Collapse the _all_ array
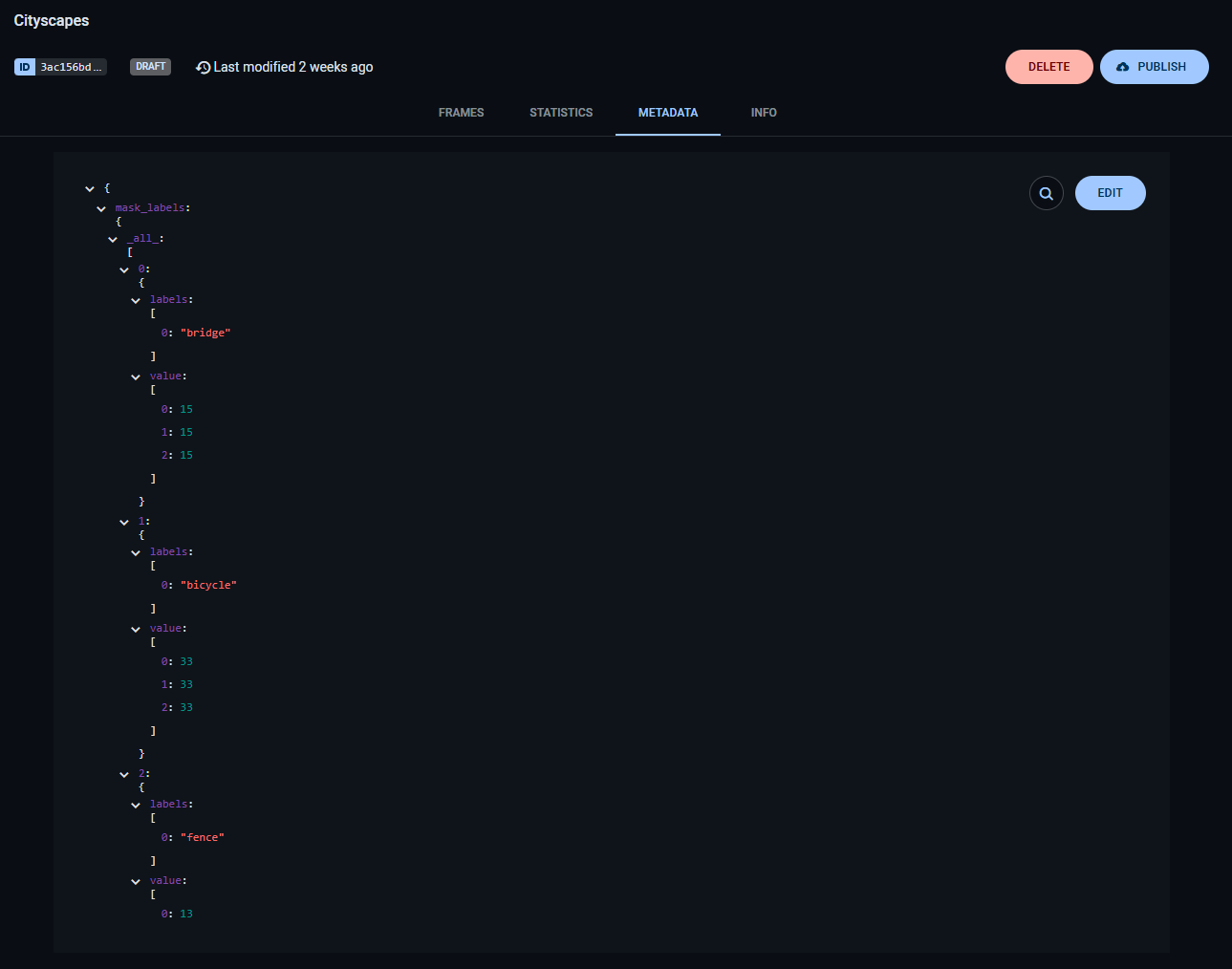 click(x=112, y=239)
